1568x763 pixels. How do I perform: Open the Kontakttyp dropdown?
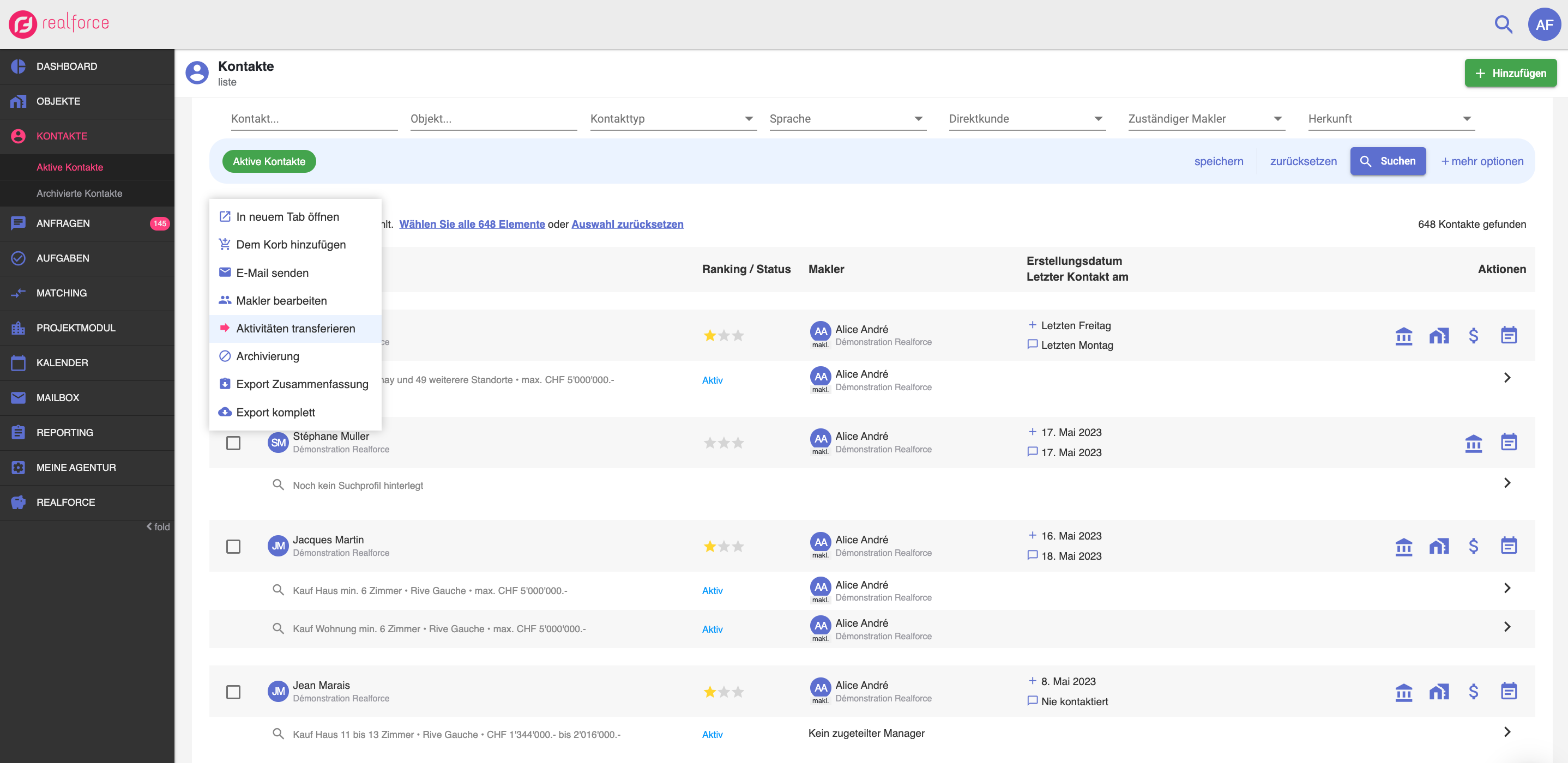pyautogui.click(x=673, y=119)
